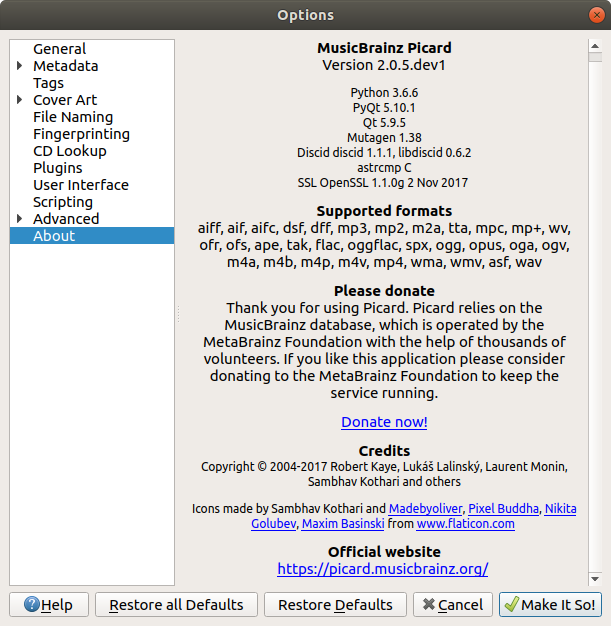Open the www.flaticon.com link
This screenshot has height=626, width=611.
(x=465, y=524)
